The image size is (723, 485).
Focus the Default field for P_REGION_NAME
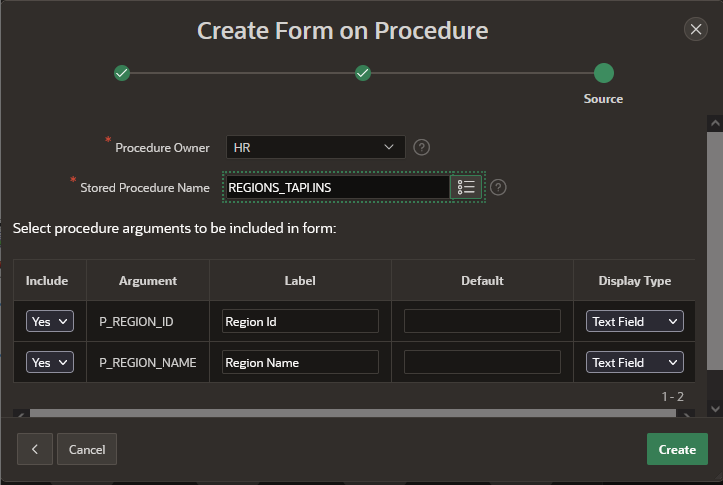click(x=482, y=362)
